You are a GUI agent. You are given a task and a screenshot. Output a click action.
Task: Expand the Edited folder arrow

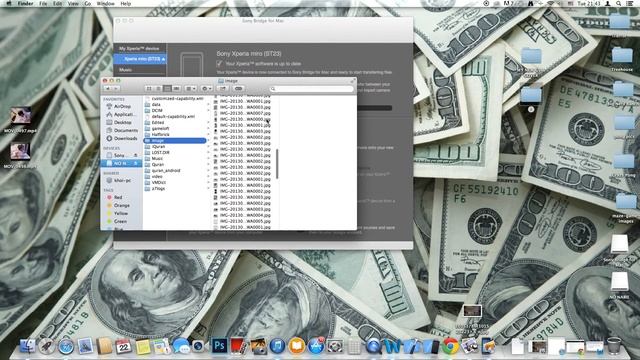click(x=208, y=122)
